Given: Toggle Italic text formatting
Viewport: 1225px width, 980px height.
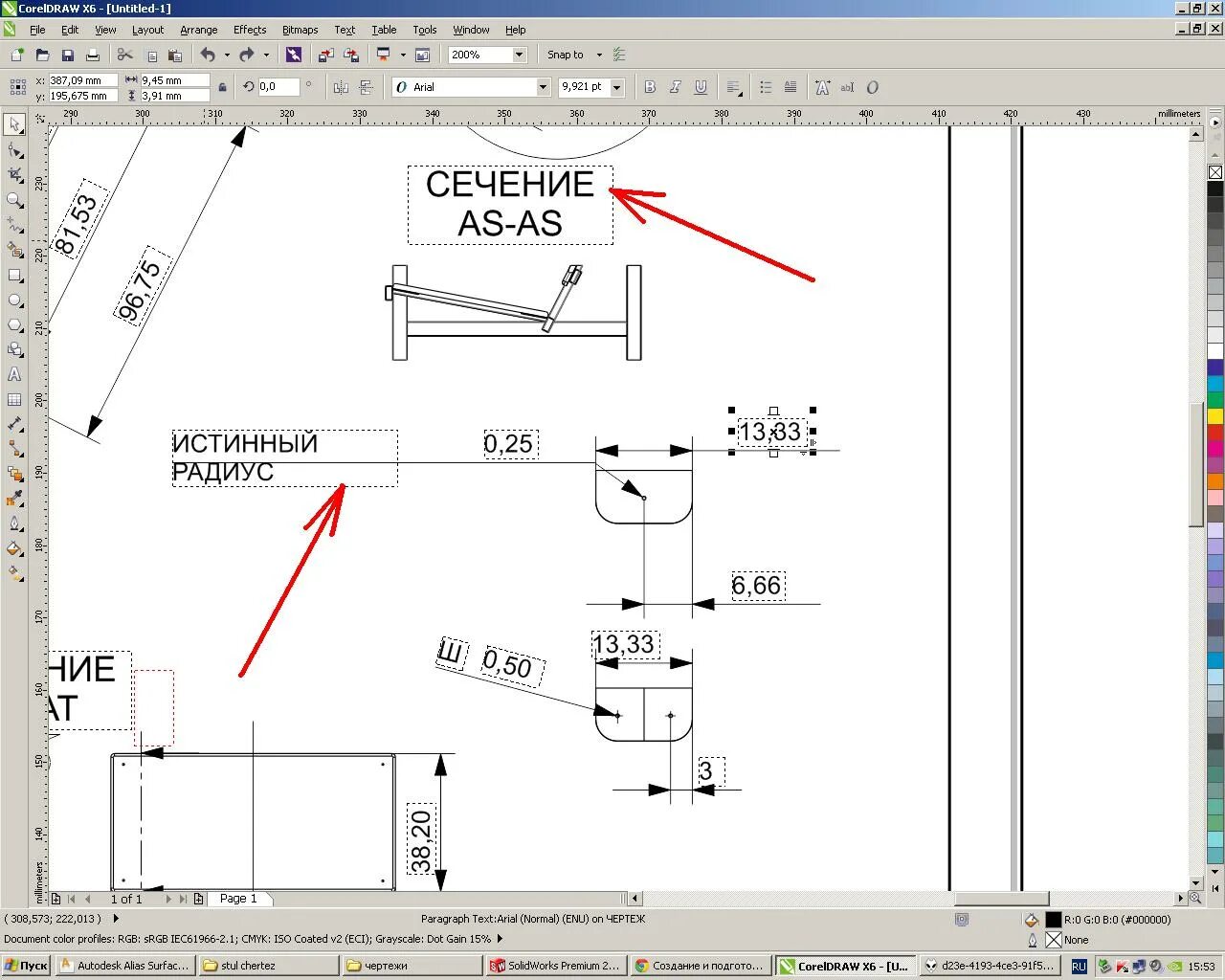Looking at the screenshot, I should pos(675,87).
